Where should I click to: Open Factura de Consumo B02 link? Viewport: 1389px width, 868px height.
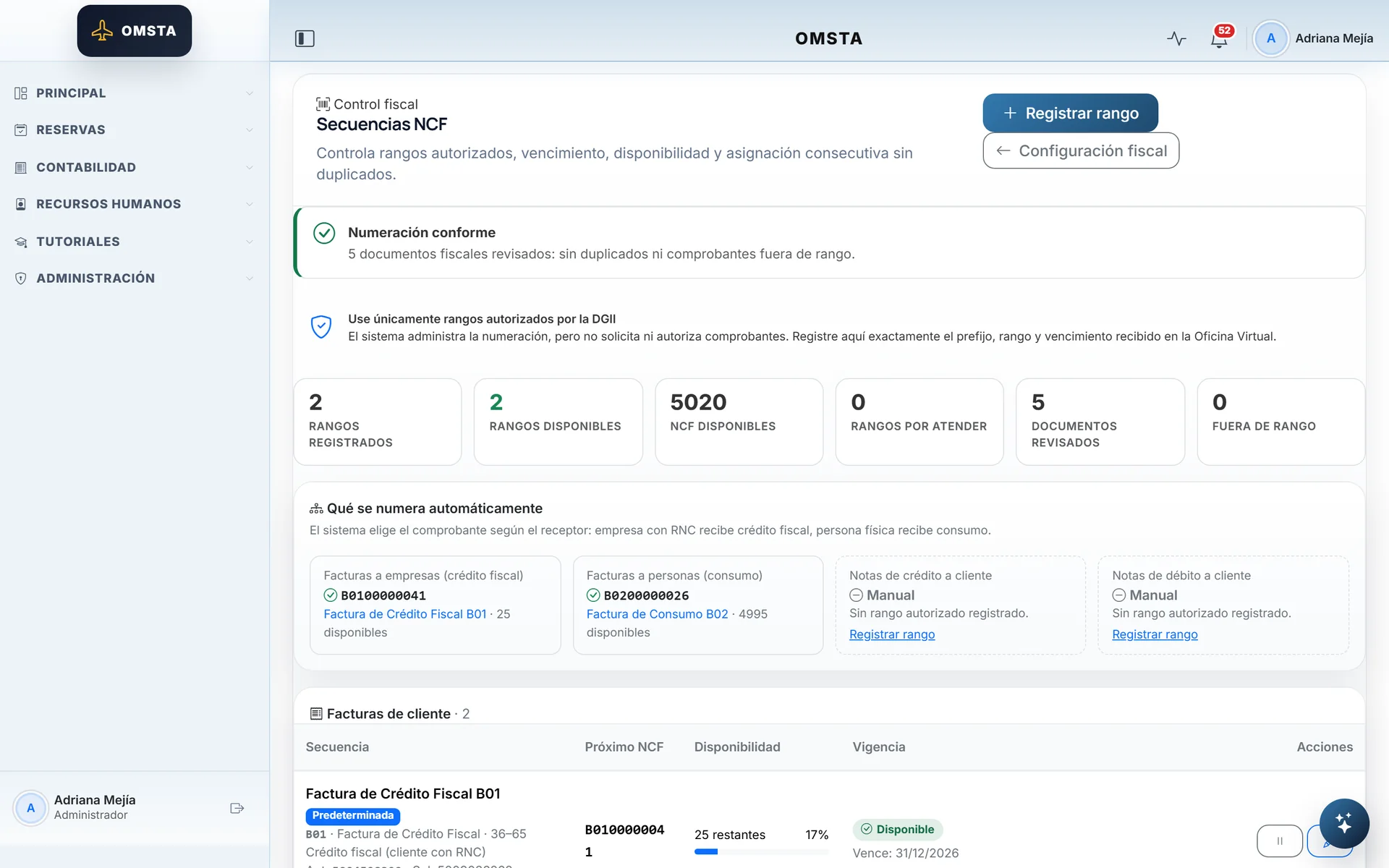[x=657, y=614]
